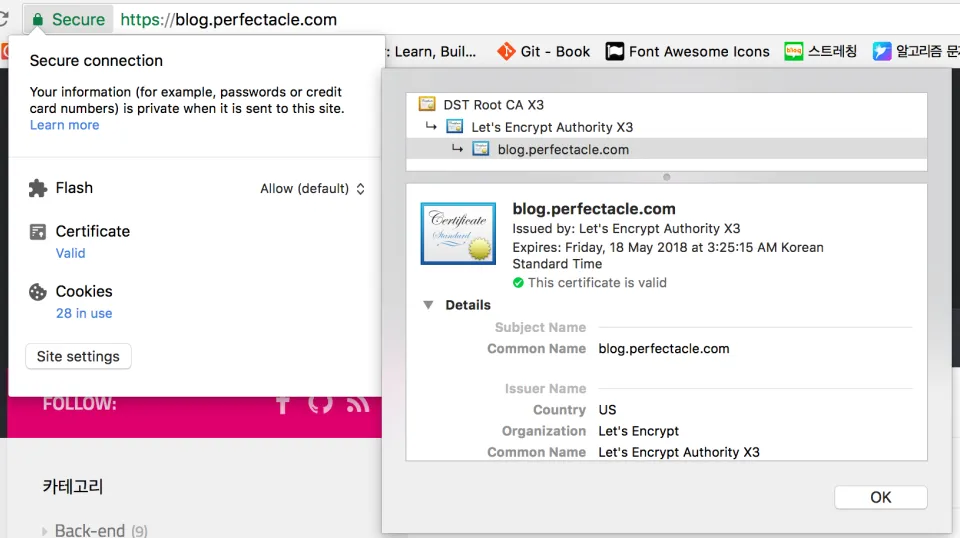Click the green blog icon beside 스트레칭

click(793, 51)
